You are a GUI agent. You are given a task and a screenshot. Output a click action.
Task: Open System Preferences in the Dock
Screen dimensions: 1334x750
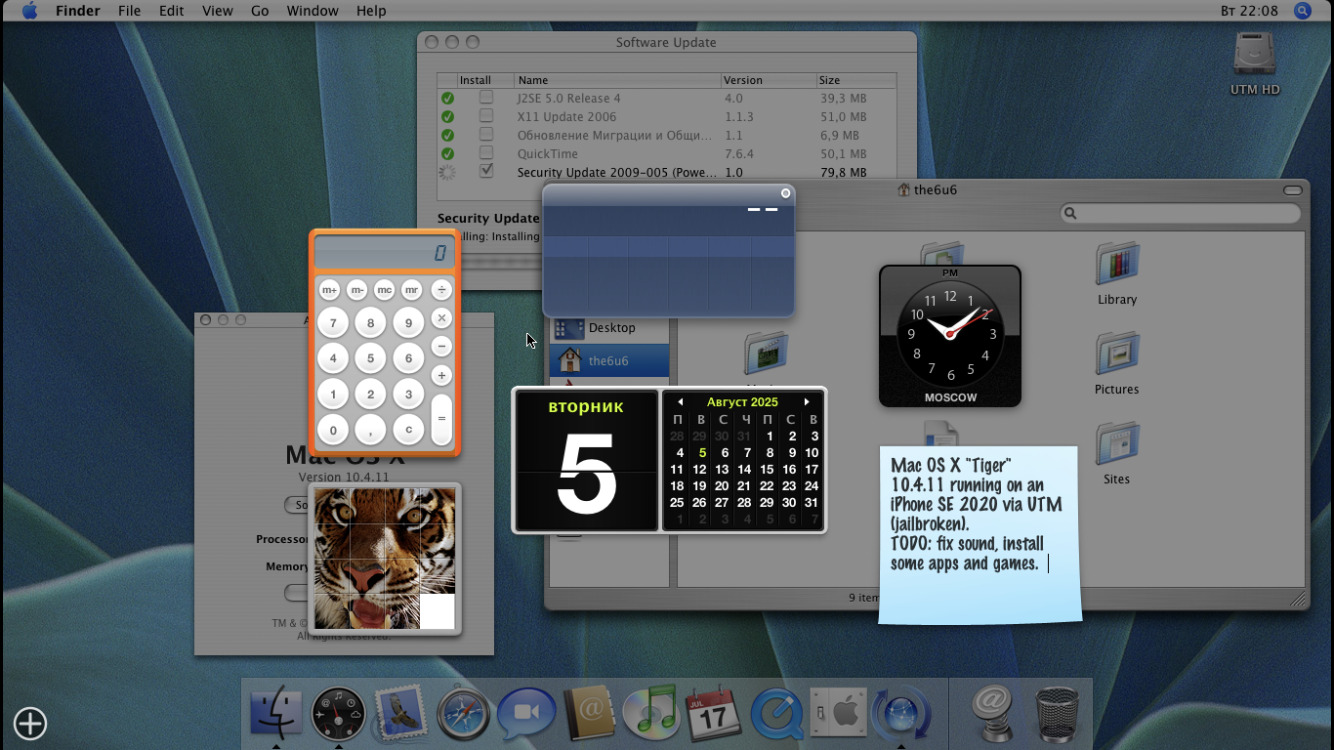pyautogui.click(x=838, y=713)
